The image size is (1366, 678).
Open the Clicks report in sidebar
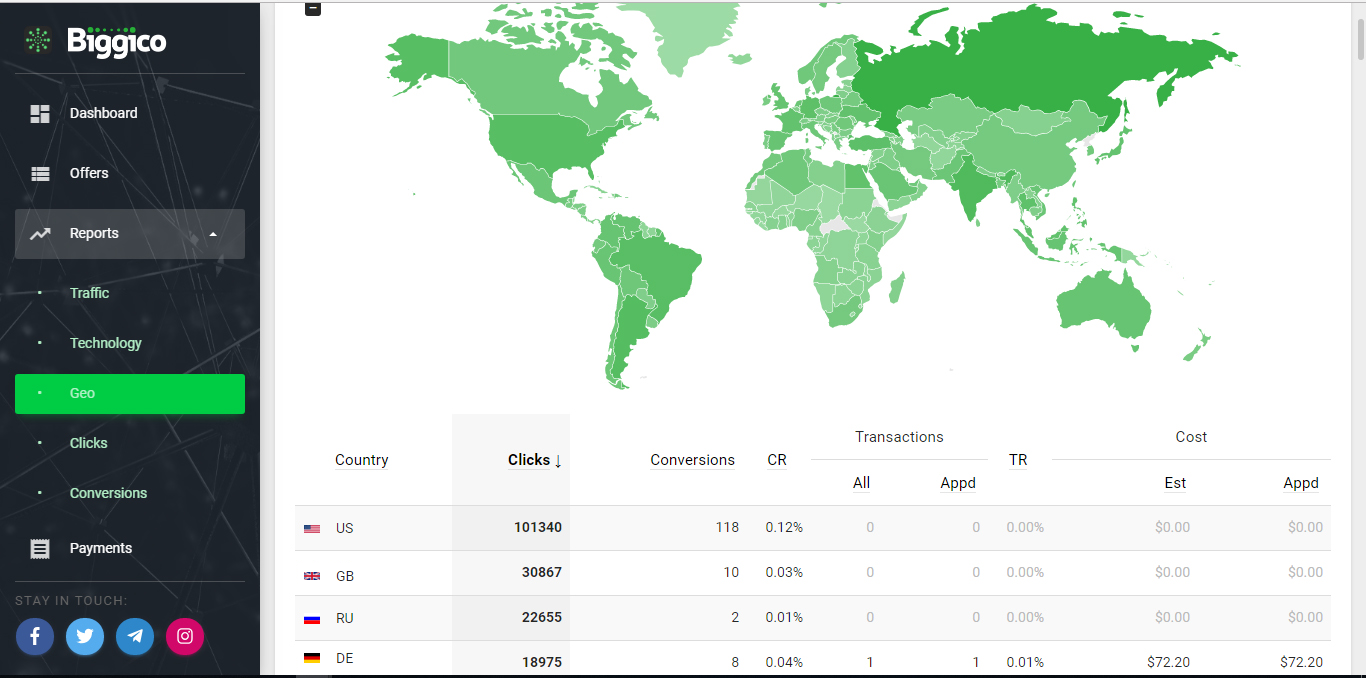click(x=88, y=443)
